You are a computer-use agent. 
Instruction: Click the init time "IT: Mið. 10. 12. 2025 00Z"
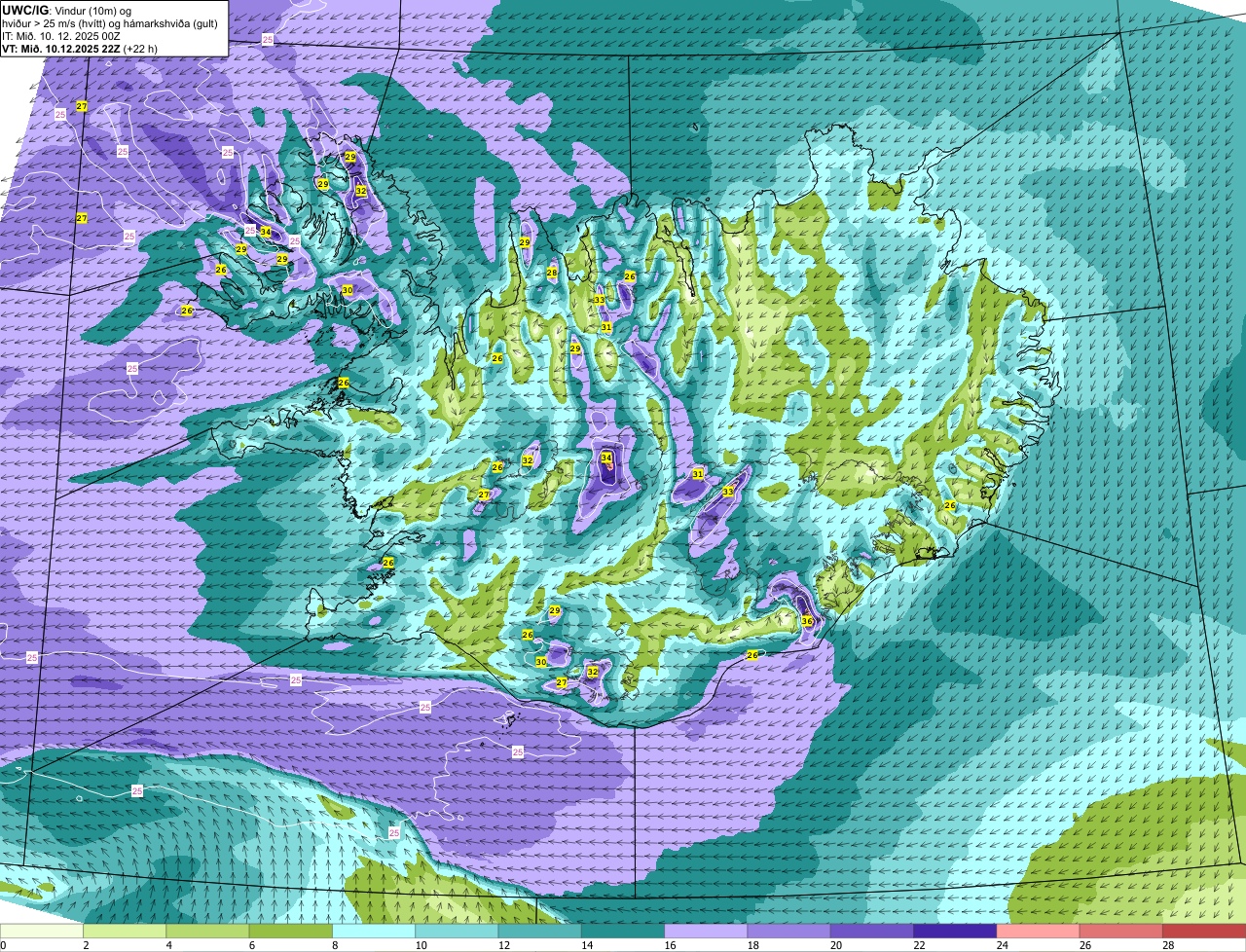(x=61, y=36)
